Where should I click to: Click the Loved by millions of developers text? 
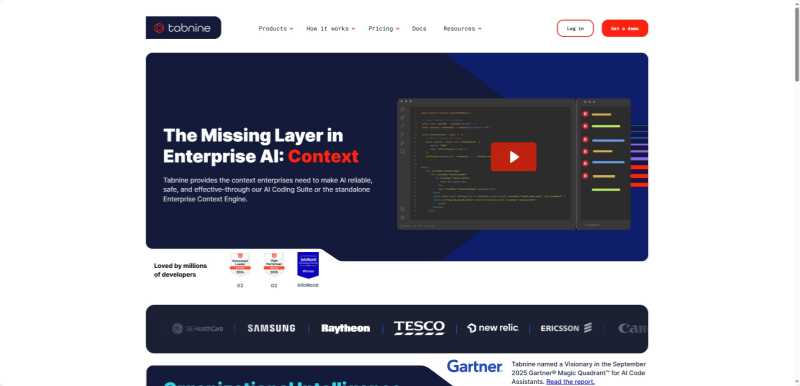click(180, 270)
